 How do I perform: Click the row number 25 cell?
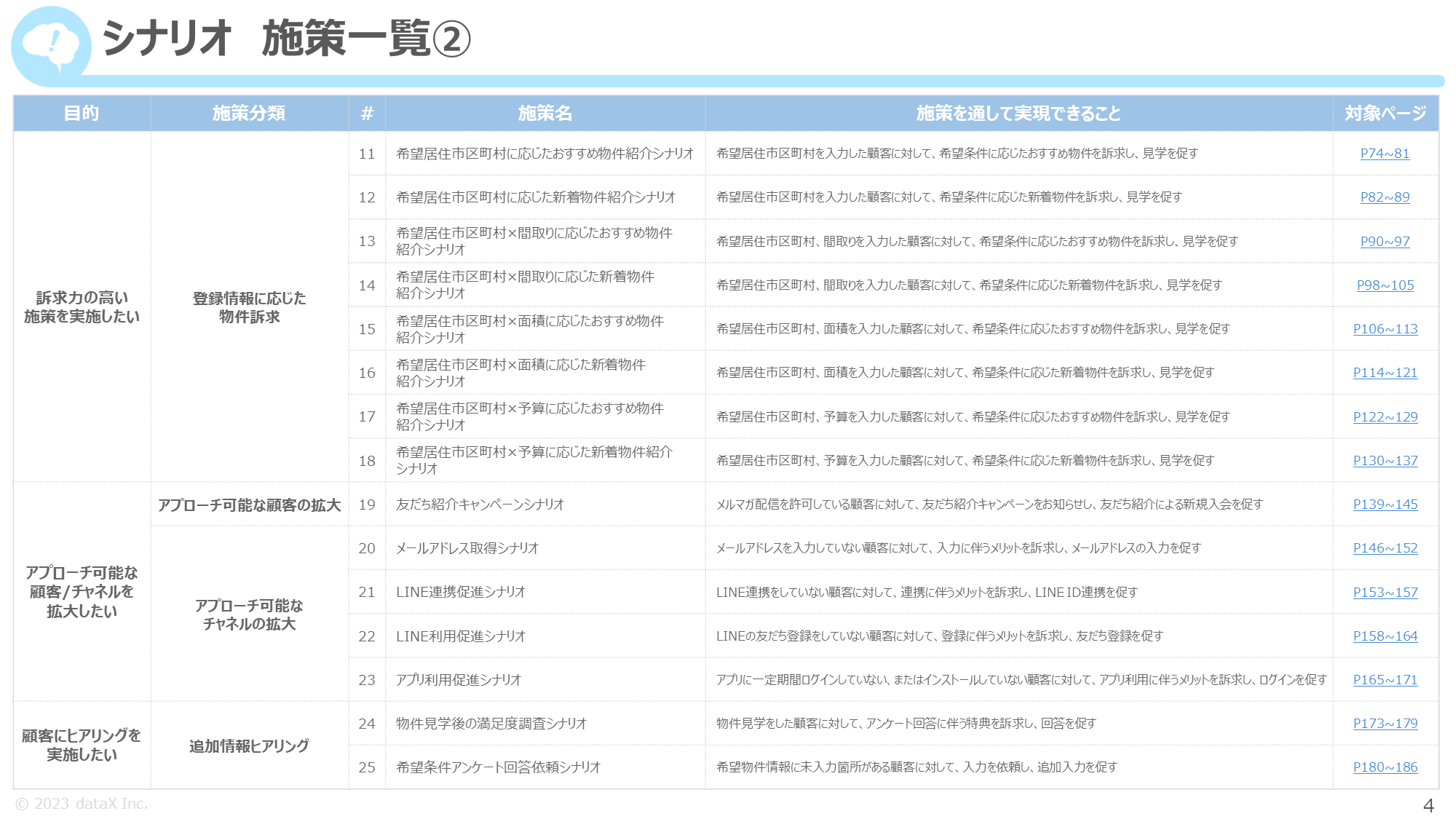click(367, 767)
